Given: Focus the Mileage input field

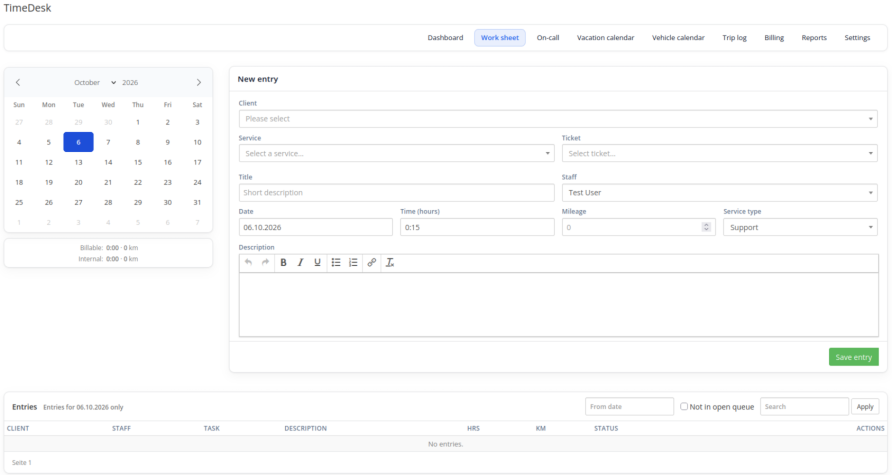Looking at the screenshot, I should (638, 228).
